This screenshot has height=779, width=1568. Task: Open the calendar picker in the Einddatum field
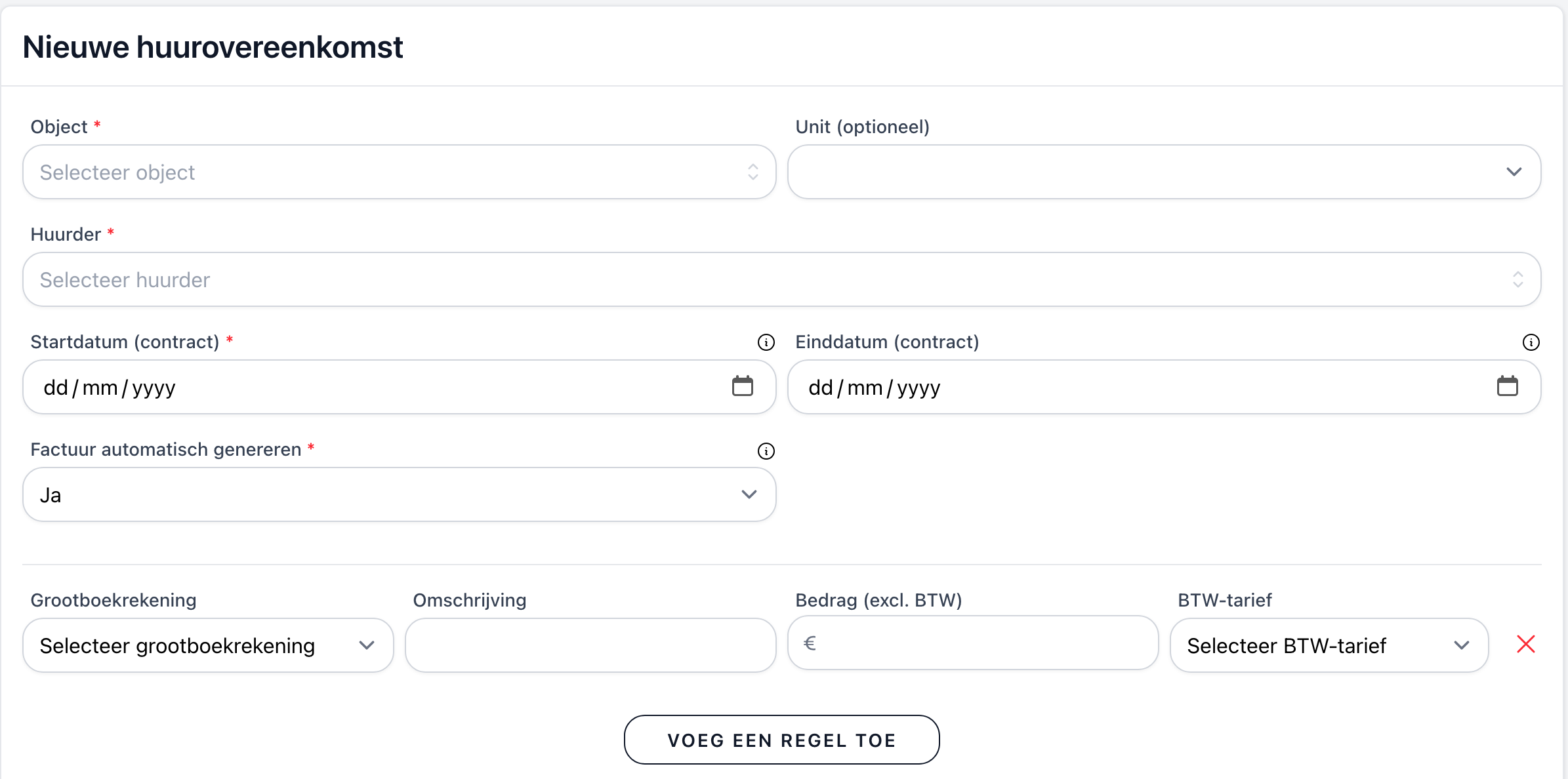pyautogui.click(x=1508, y=387)
